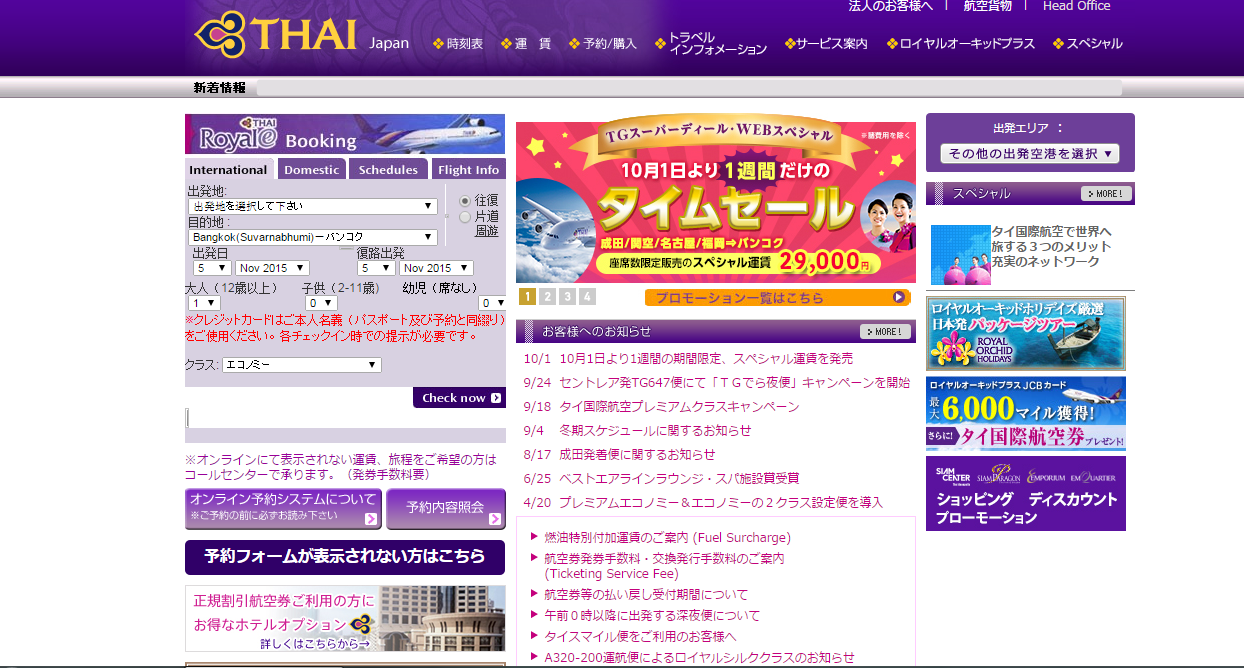This screenshot has width=1244, height=668.
Task: Open the 予約/購入 booking menu
Action: coord(603,44)
